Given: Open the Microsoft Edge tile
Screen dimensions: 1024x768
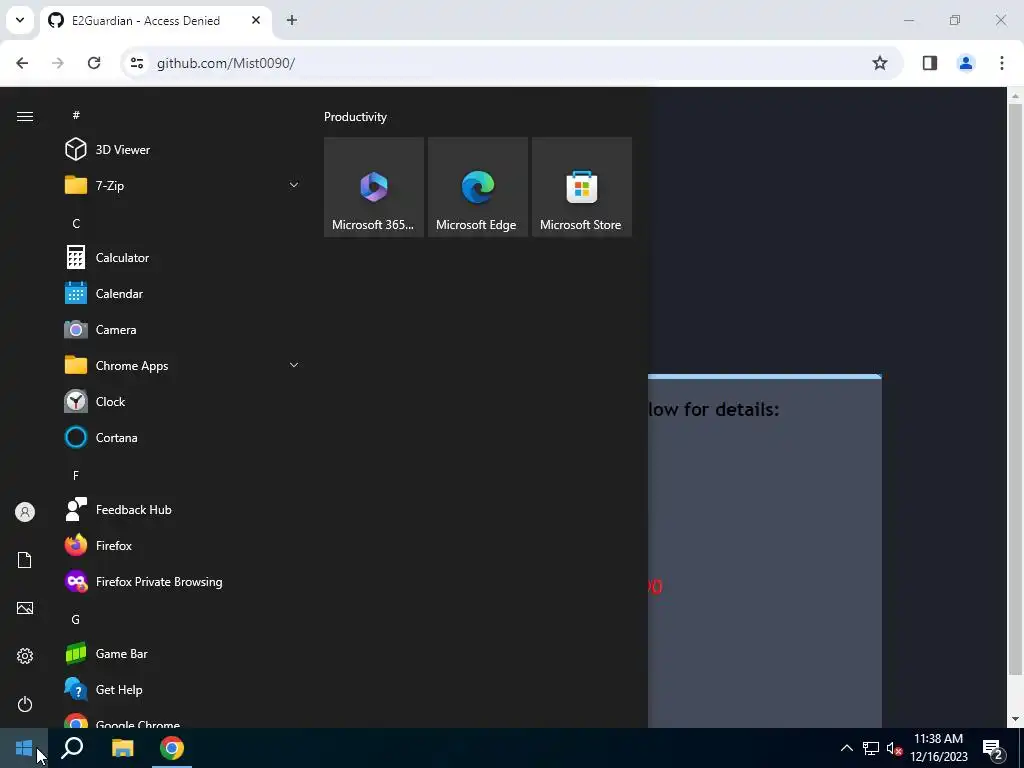Looking at the screenshot, I should [477, 187].
